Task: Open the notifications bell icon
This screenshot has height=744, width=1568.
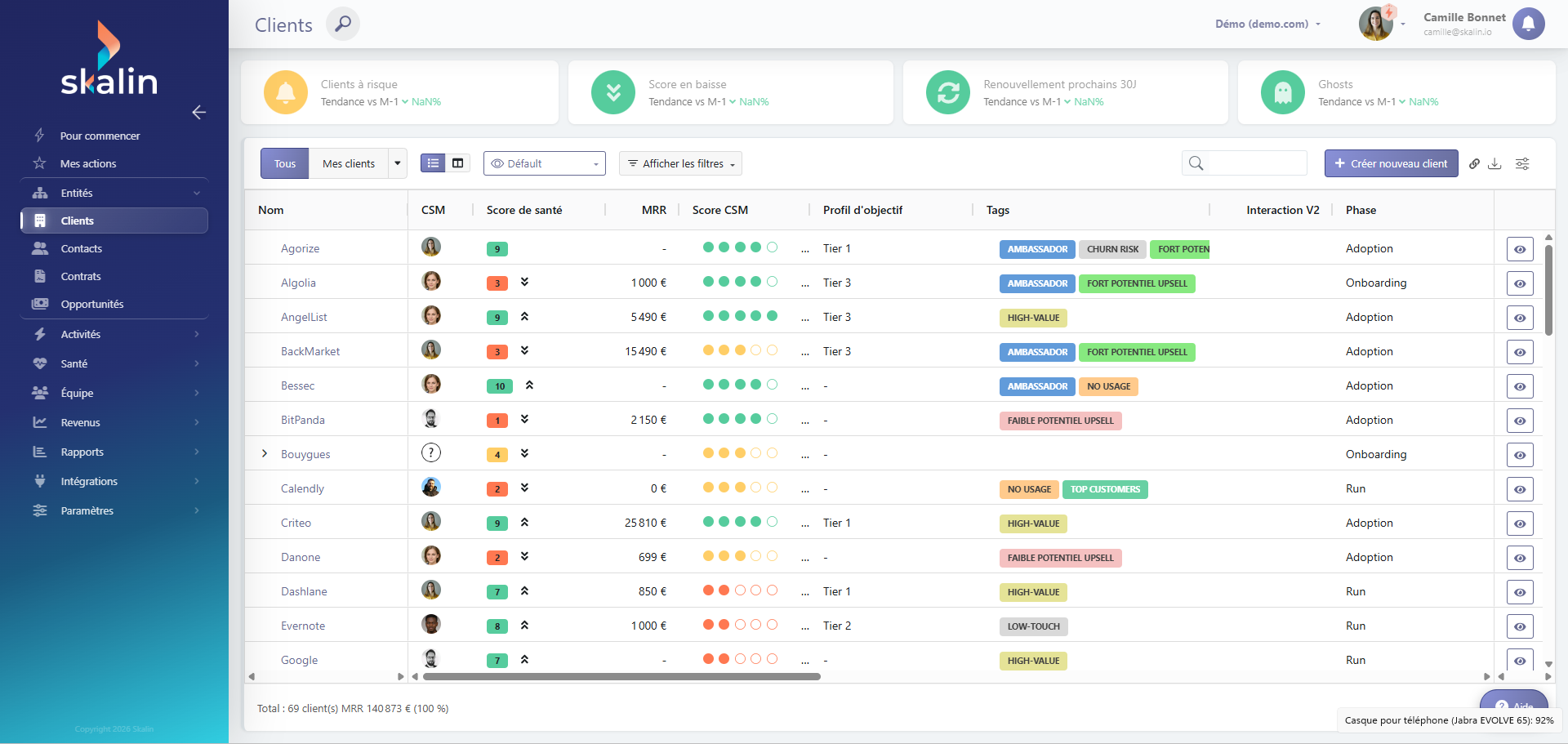Action: click(x=1528, y=24)
